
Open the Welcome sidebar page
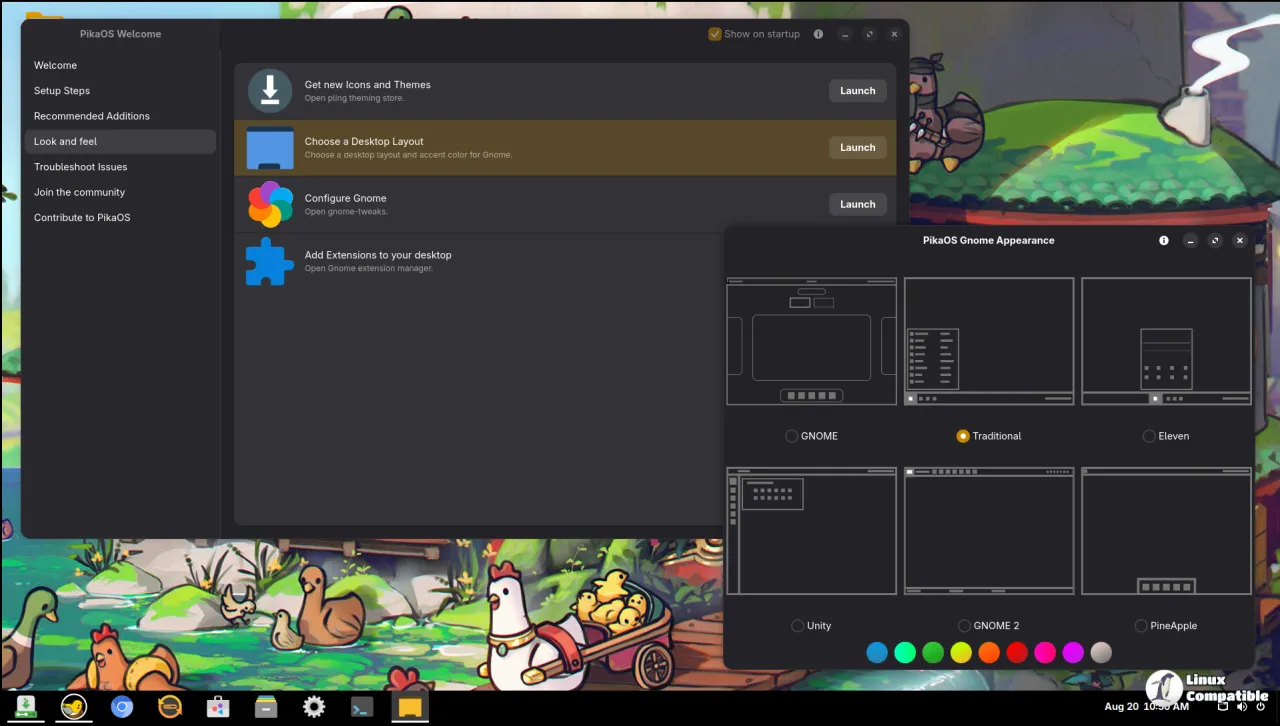[x=120, y=65]
